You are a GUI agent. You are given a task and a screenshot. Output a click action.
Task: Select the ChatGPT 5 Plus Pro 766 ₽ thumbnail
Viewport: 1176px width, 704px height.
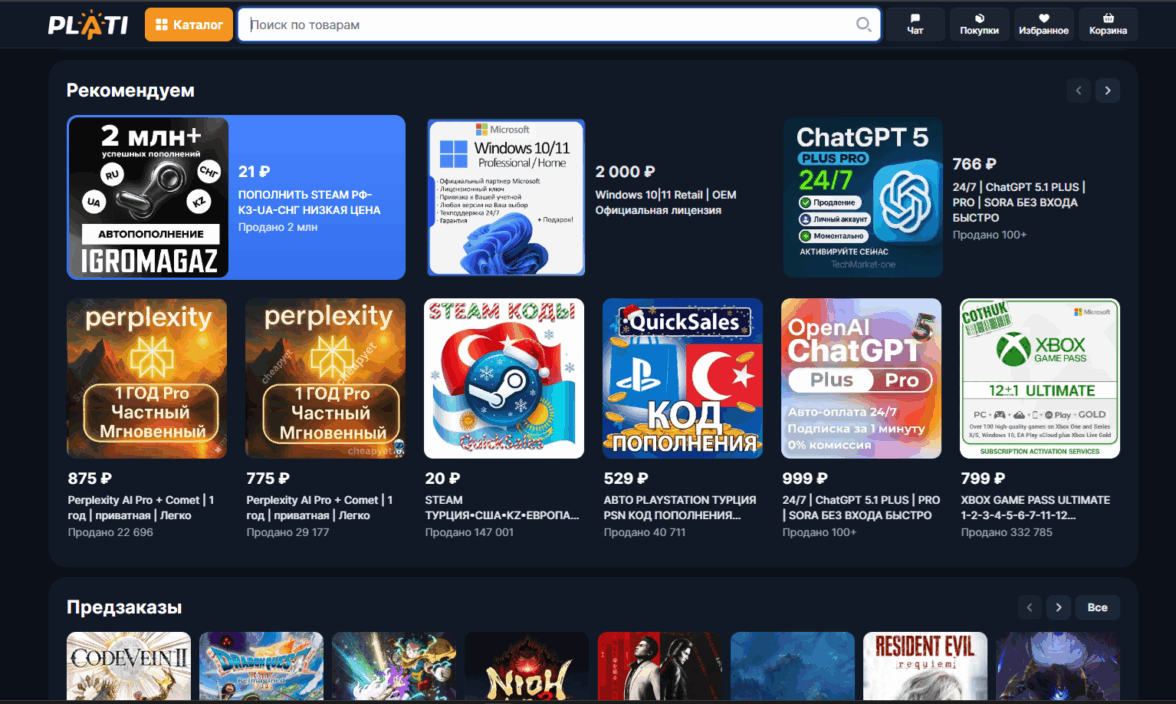coord(863,197)
